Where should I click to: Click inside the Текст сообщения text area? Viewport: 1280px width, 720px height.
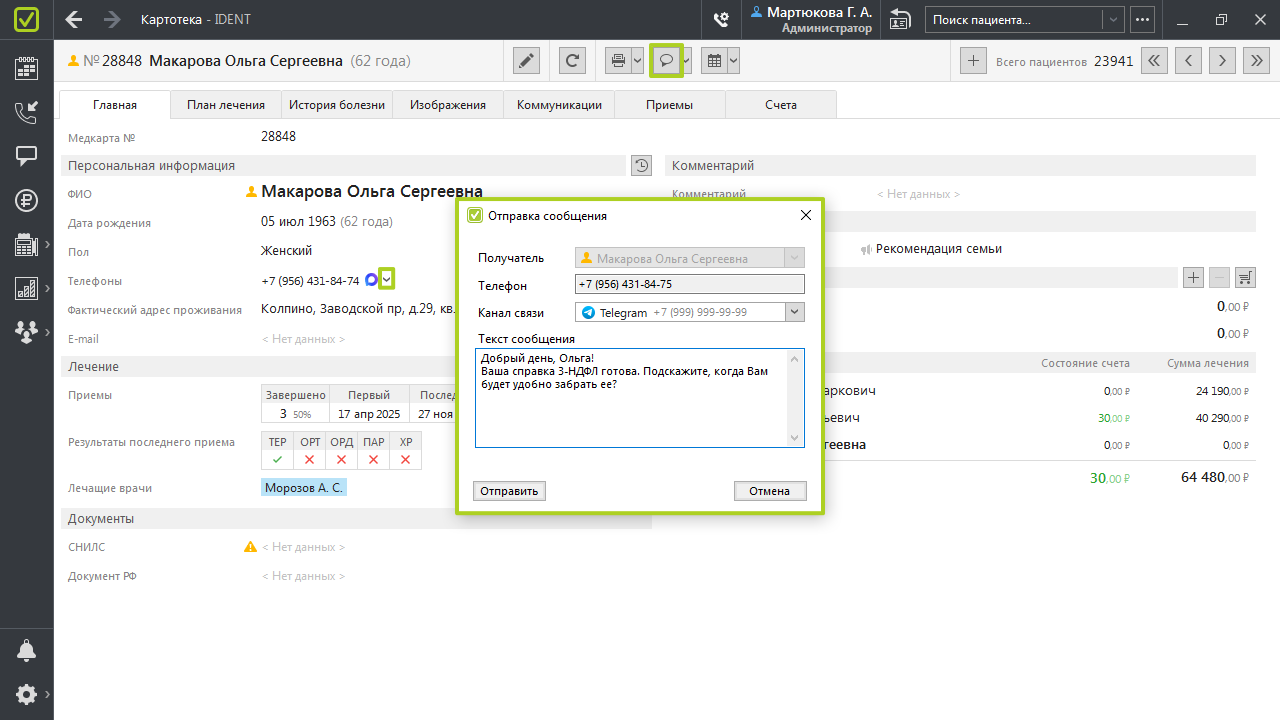point(632,410)
